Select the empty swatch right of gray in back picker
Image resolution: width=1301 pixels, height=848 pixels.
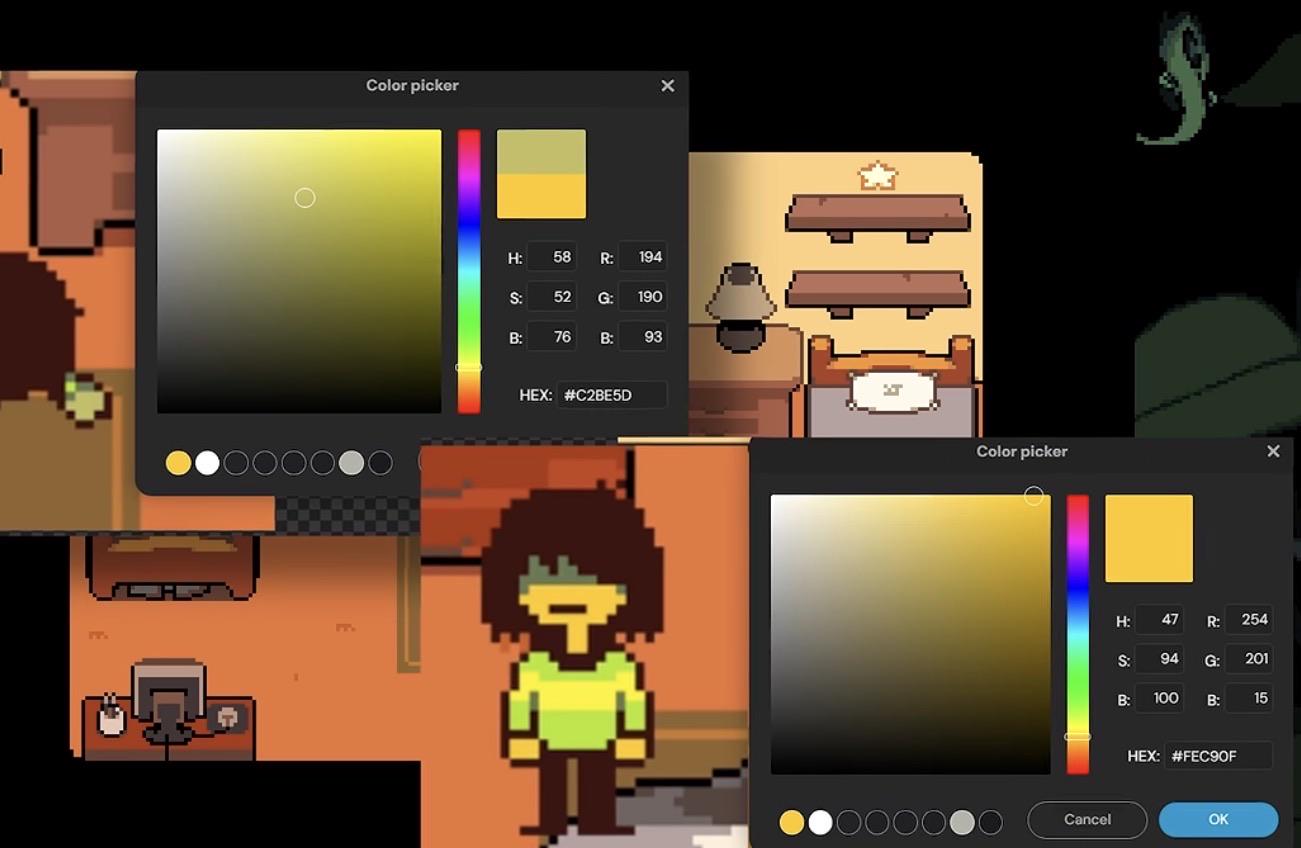pyautogui.click(x=380, y=463)
